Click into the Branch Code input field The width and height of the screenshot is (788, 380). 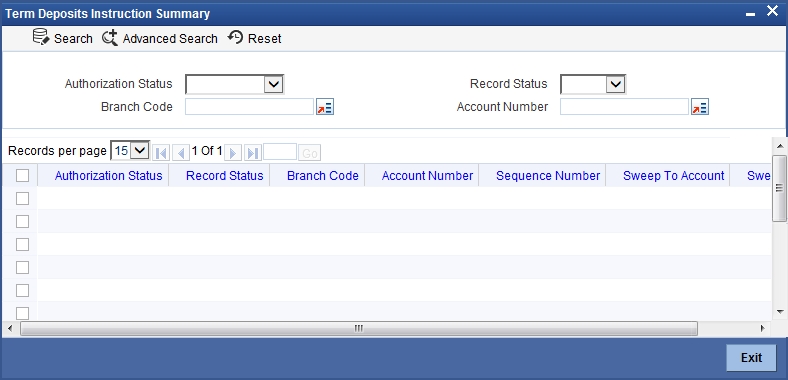point(249,107)
